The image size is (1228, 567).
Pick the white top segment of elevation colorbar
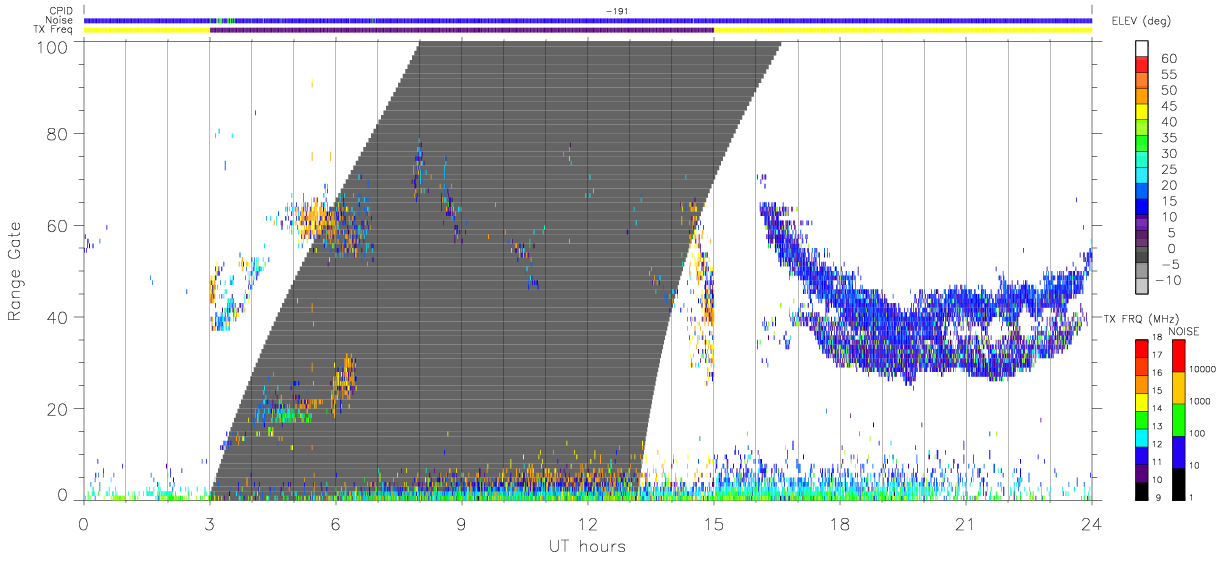point(1142,49)
